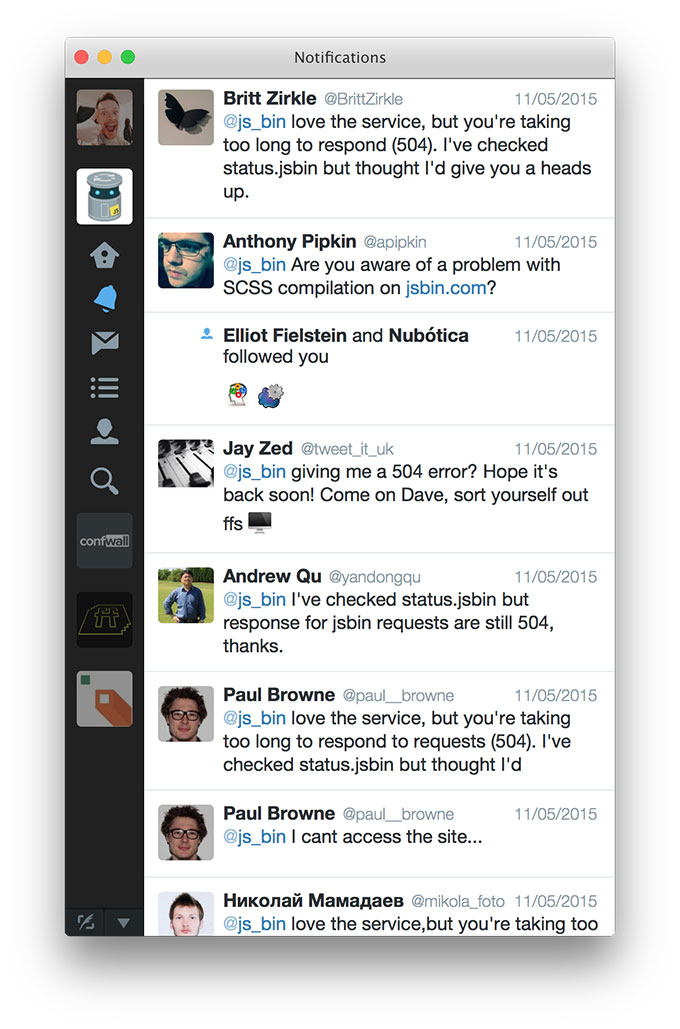Click the compose tweet icon at bottom
The width and height of the screenshot is (680, 1029).
coord(87,922)
